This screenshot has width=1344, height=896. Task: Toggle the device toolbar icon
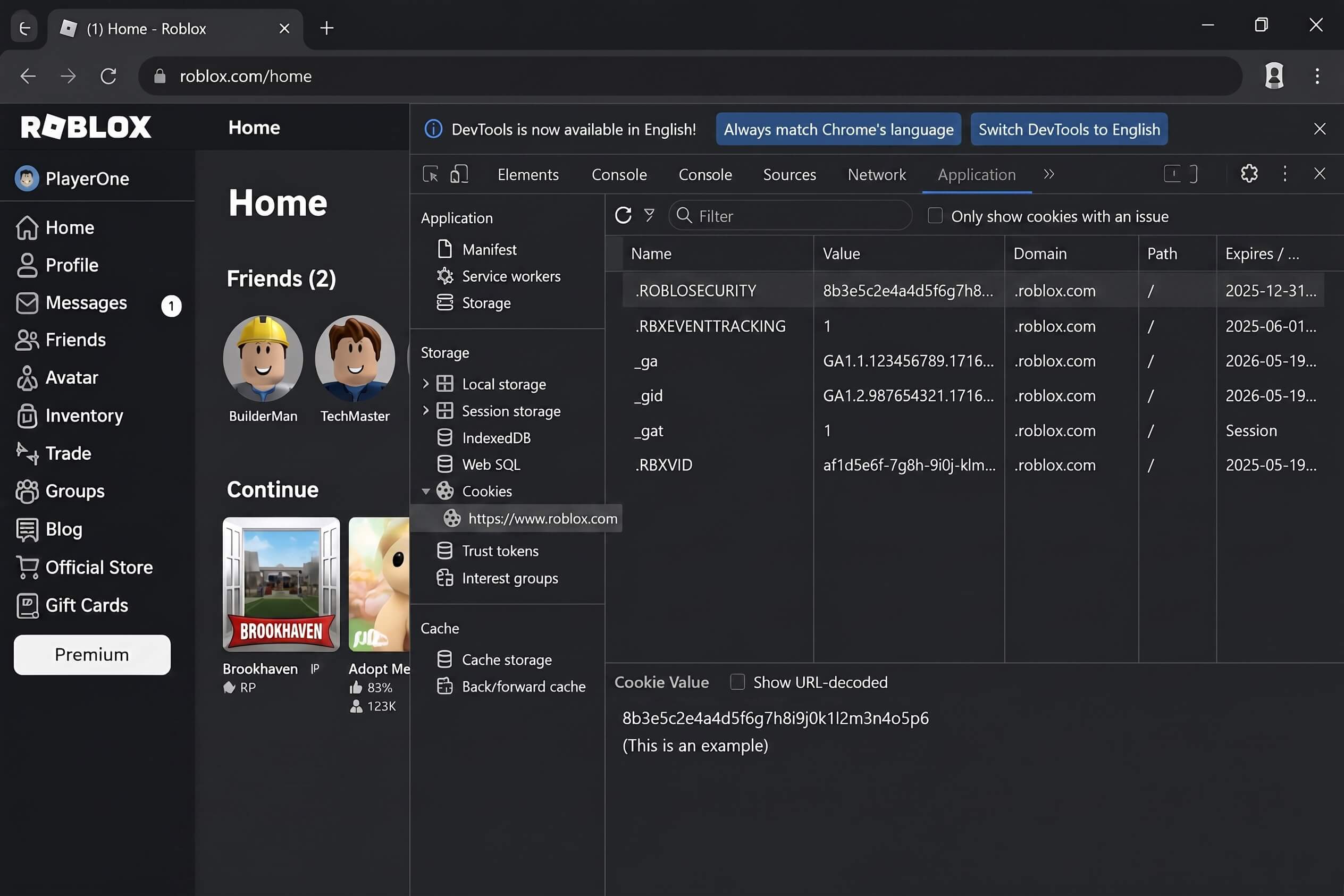[x=459, y=174]
